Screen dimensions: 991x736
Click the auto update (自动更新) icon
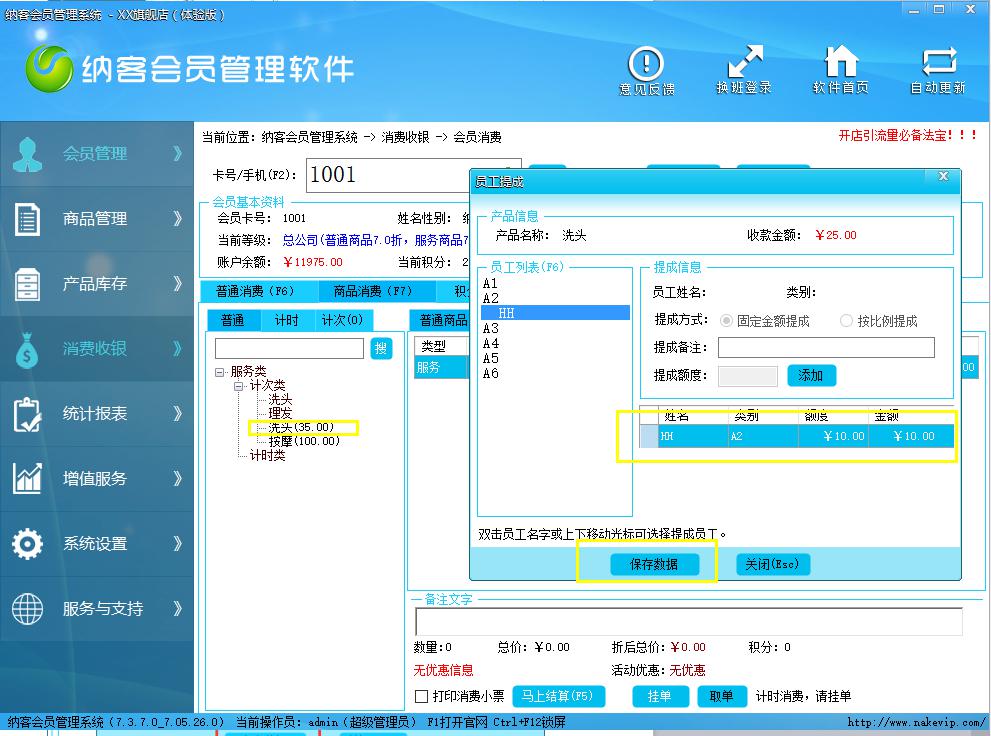(x=938, y=63)
